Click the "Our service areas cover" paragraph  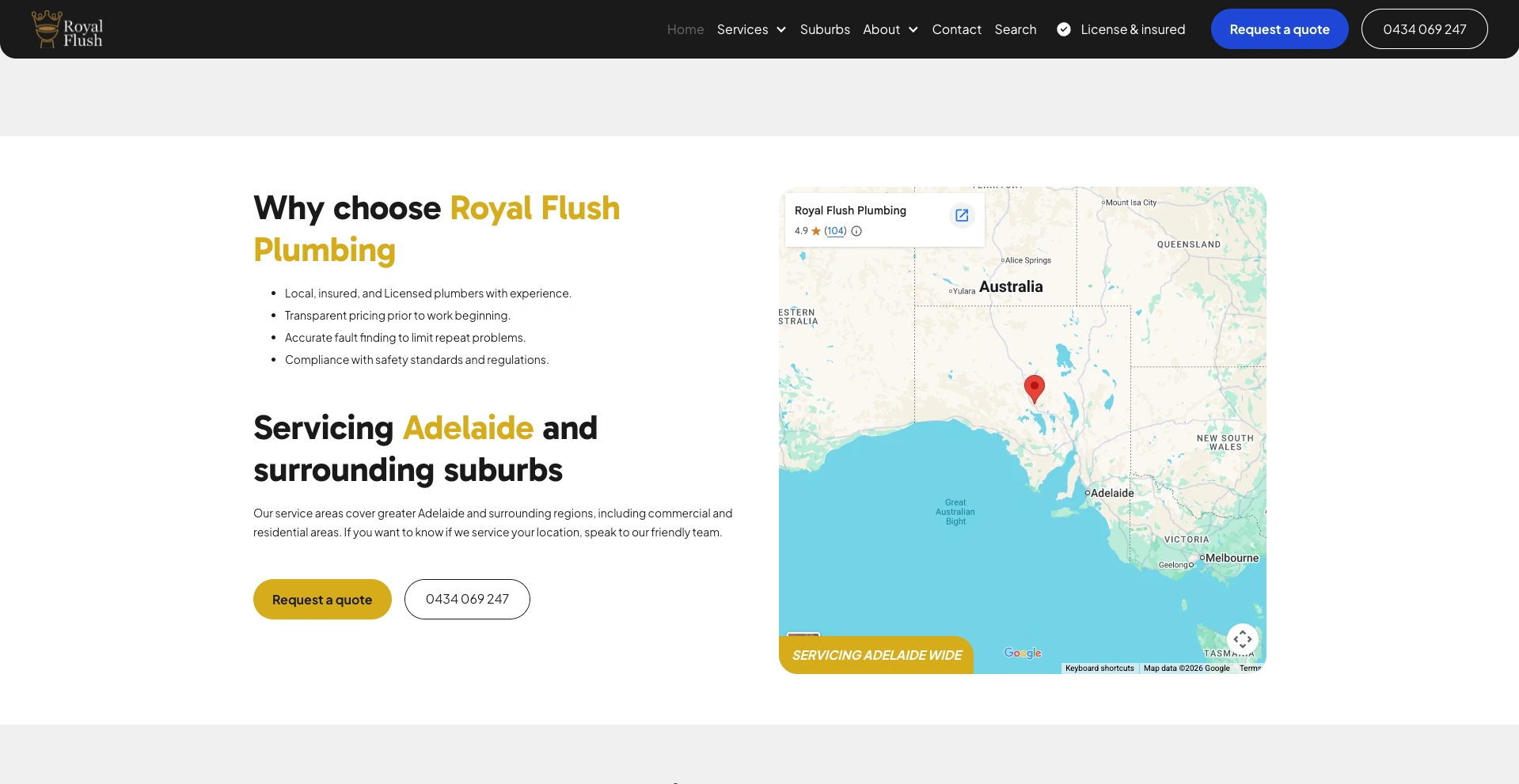[x=493, y=523]
